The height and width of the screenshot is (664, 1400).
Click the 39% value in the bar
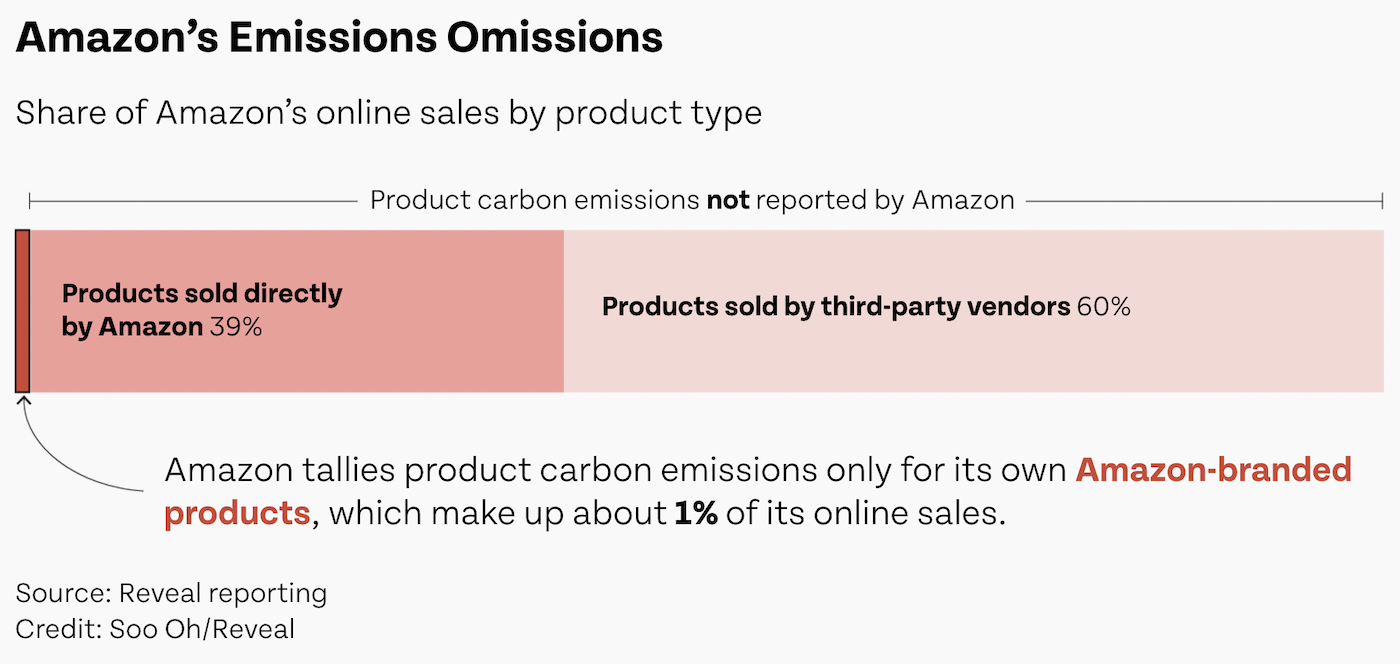[x=235, y=327]
